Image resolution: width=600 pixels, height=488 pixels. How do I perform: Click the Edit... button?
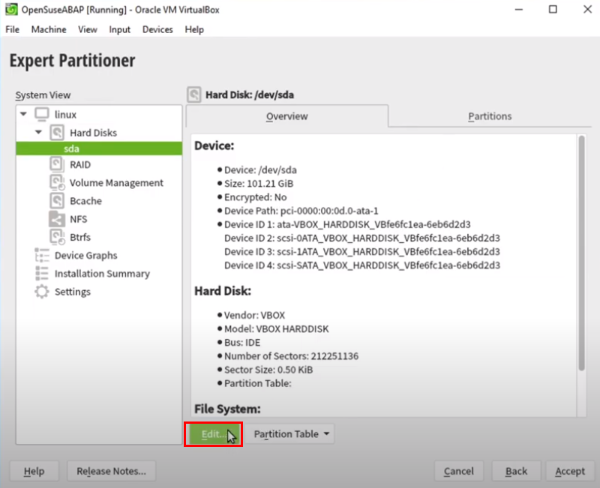tap(214, 434)
